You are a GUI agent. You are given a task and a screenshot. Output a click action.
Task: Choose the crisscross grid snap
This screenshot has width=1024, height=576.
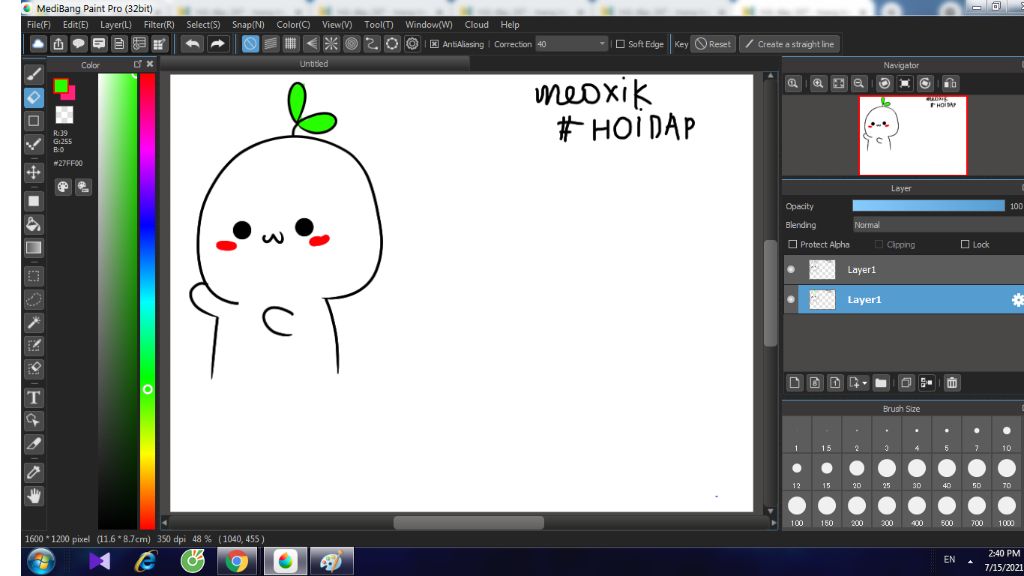coord(291,44)
